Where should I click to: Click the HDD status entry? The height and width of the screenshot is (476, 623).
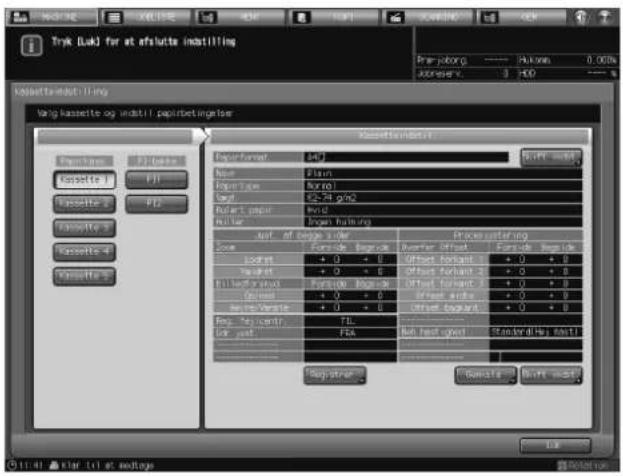click(x=568, y=74)
